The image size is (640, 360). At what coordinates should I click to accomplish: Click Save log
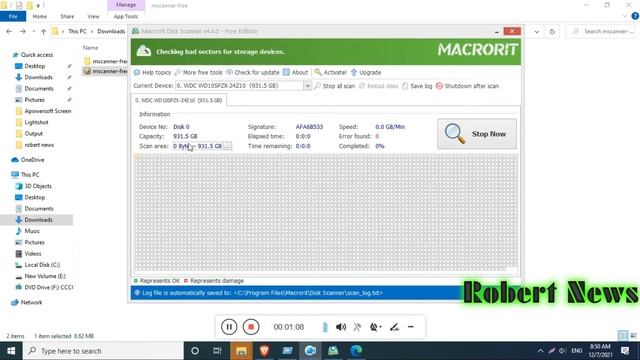coord(417,86)
